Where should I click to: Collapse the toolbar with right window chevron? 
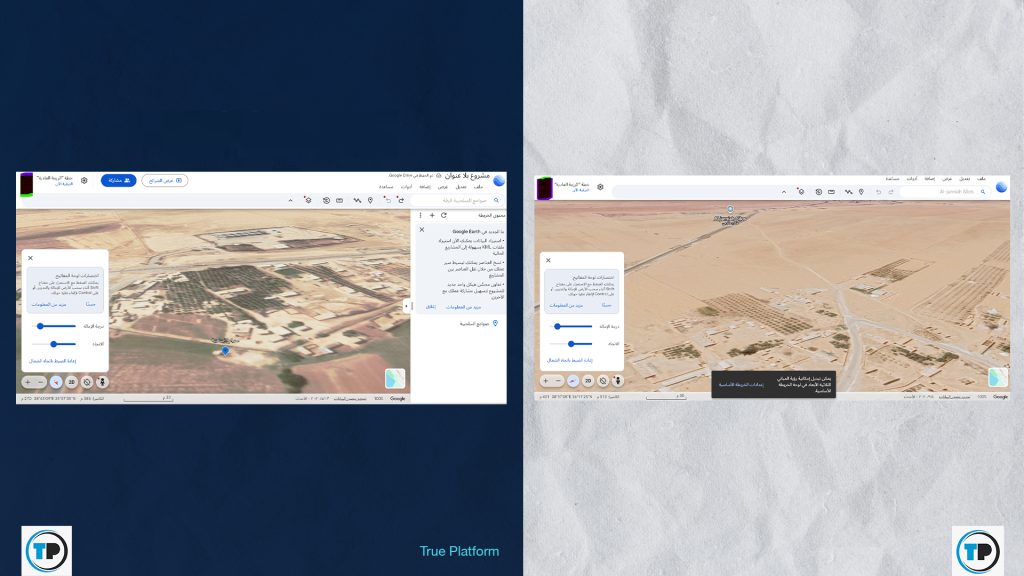point(784,192)
